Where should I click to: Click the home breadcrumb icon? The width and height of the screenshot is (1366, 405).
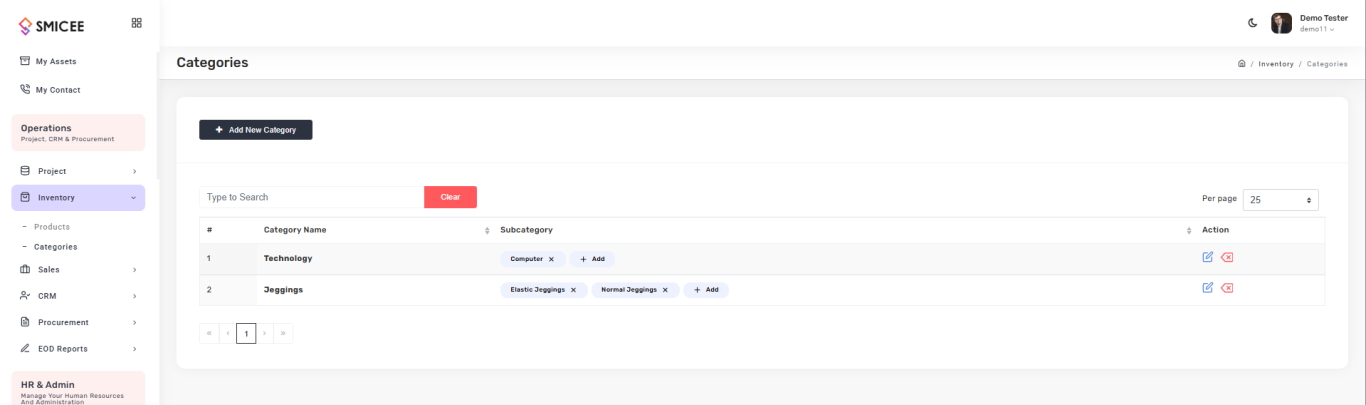point(1242,63)
